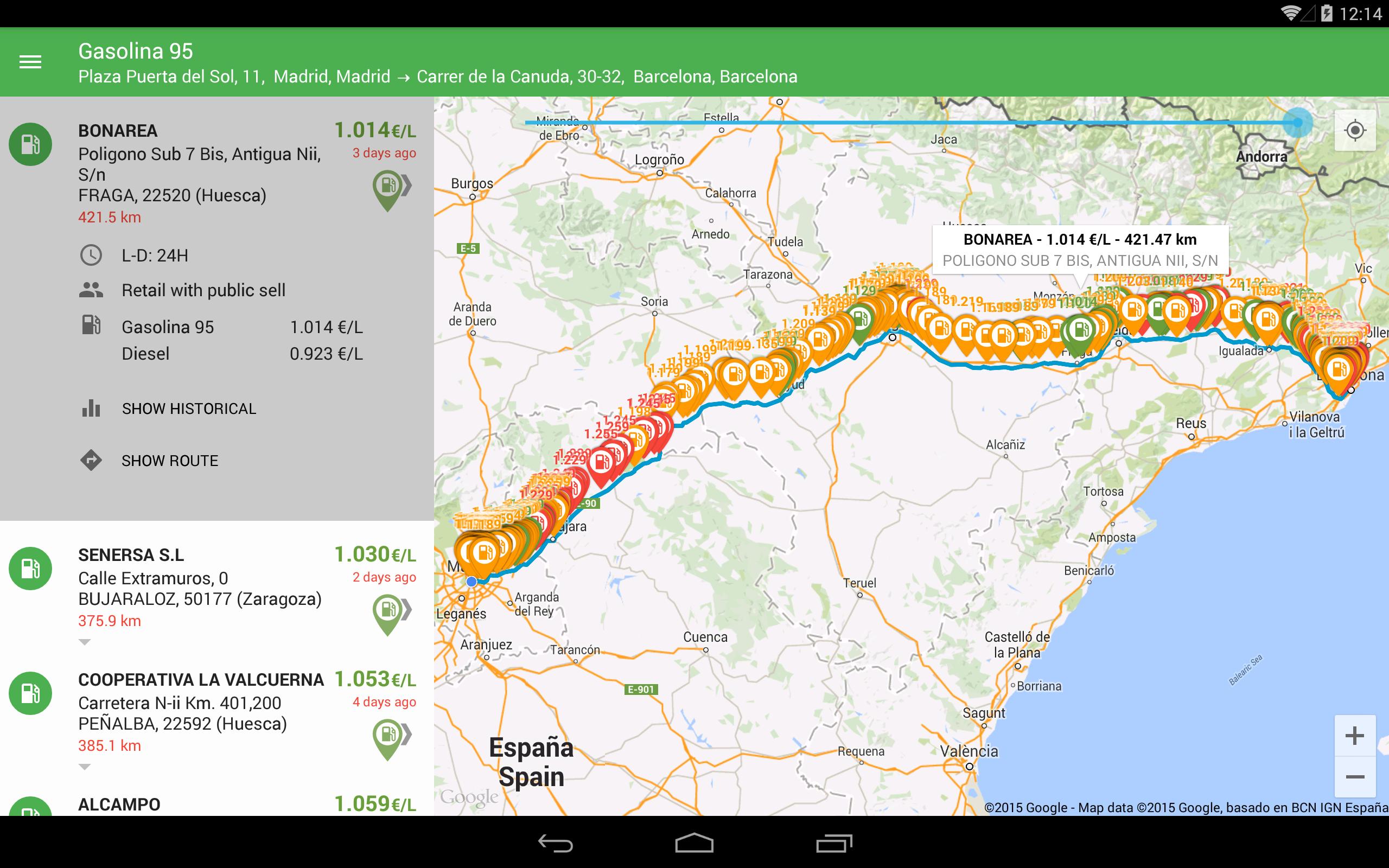Image resolution: width=1389 pixels, height=868 pixels.
Task: Click the clock showing 12:14
Action: pyautogui.click(x=1360, y=14)
